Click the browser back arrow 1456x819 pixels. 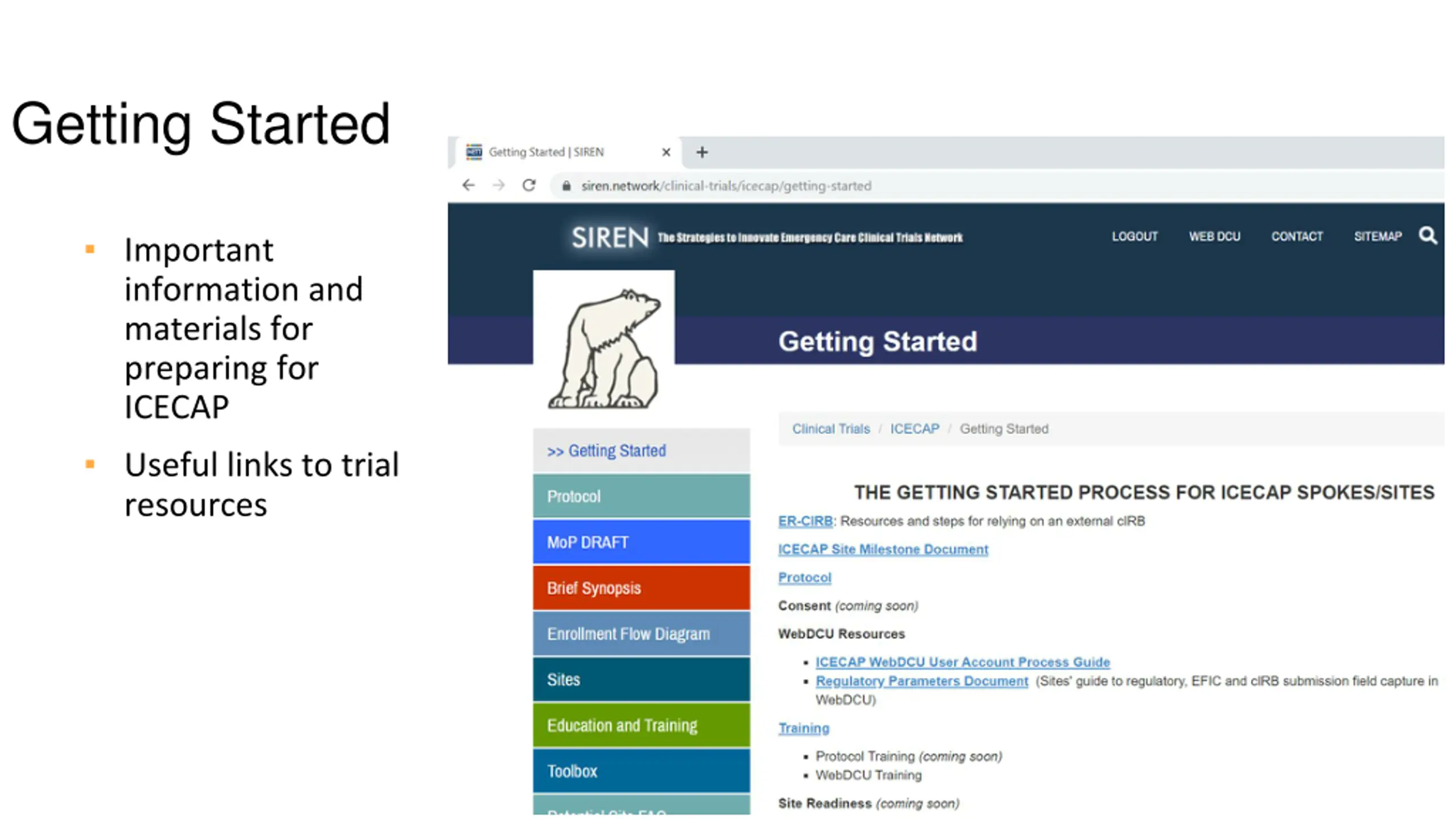468,185
